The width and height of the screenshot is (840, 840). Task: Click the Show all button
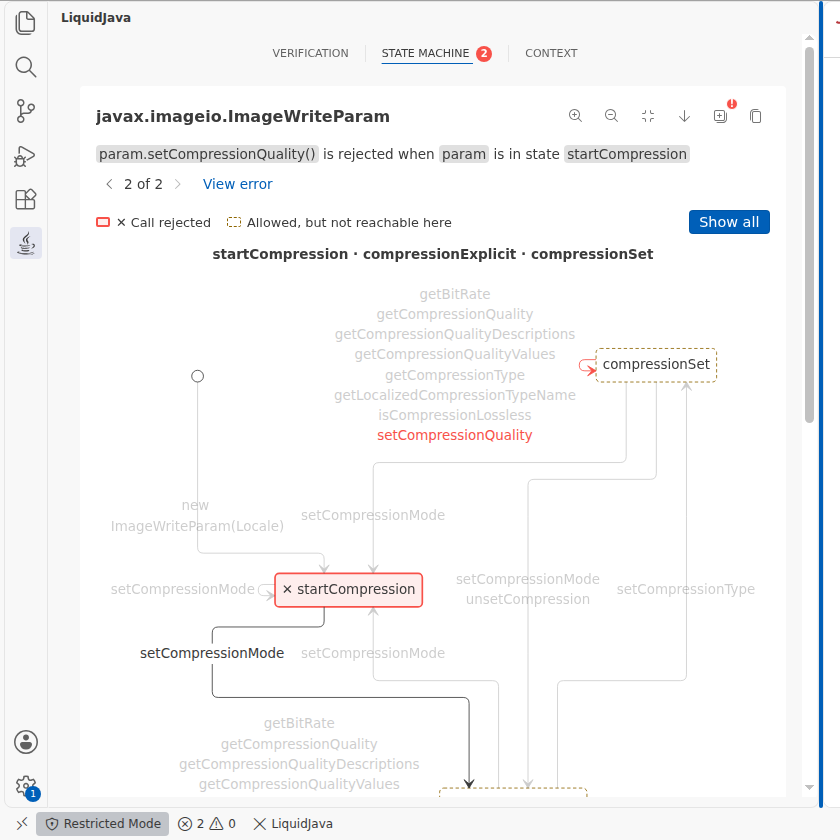(x=729, y=222)
